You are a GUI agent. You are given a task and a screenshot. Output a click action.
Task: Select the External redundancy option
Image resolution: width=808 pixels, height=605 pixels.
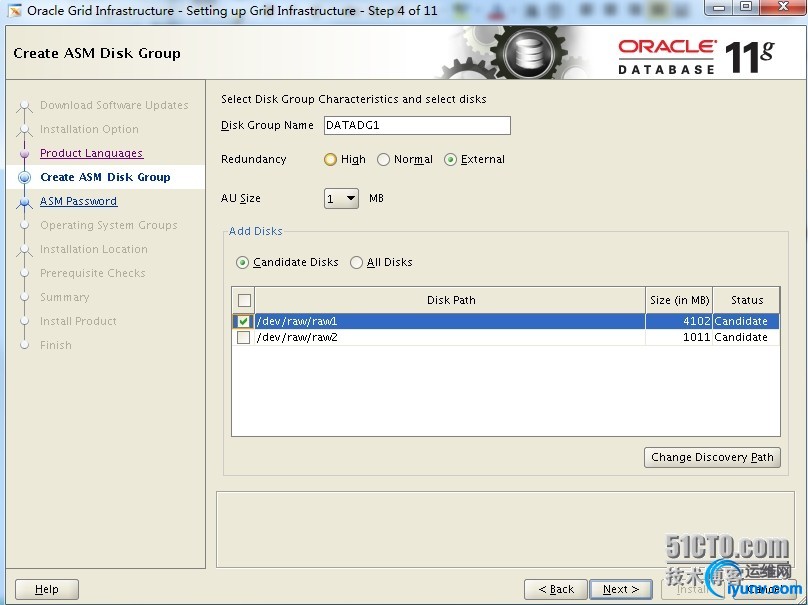click(x=450, y=160)
